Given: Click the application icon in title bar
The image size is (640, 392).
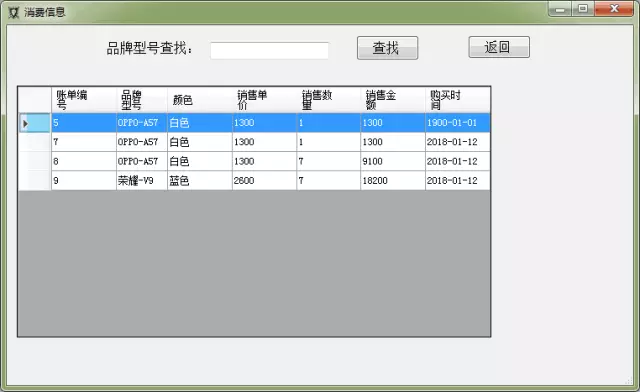Looking at the screenshot, I should pyautogui.click(x=13, y=12).
